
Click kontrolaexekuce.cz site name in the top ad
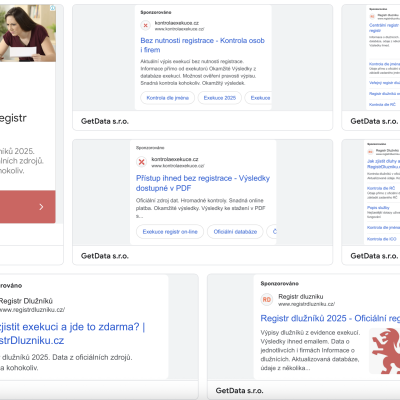coord(177,23)
